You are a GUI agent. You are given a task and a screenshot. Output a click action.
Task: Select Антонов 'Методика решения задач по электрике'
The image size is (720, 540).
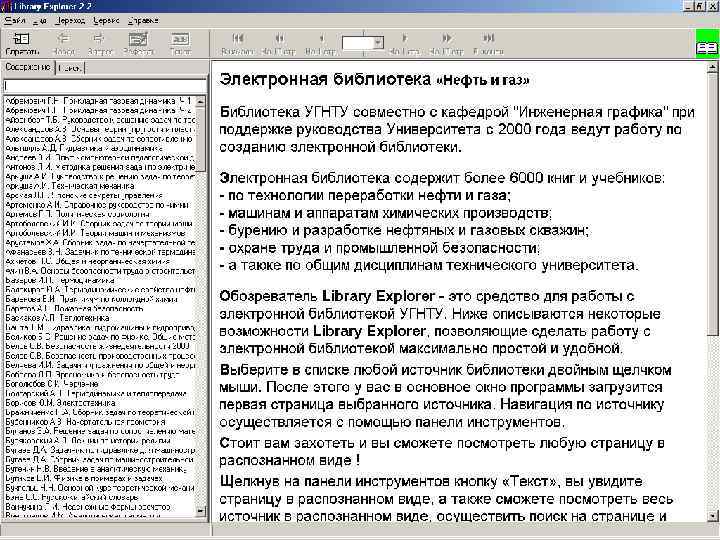point(100,167)
